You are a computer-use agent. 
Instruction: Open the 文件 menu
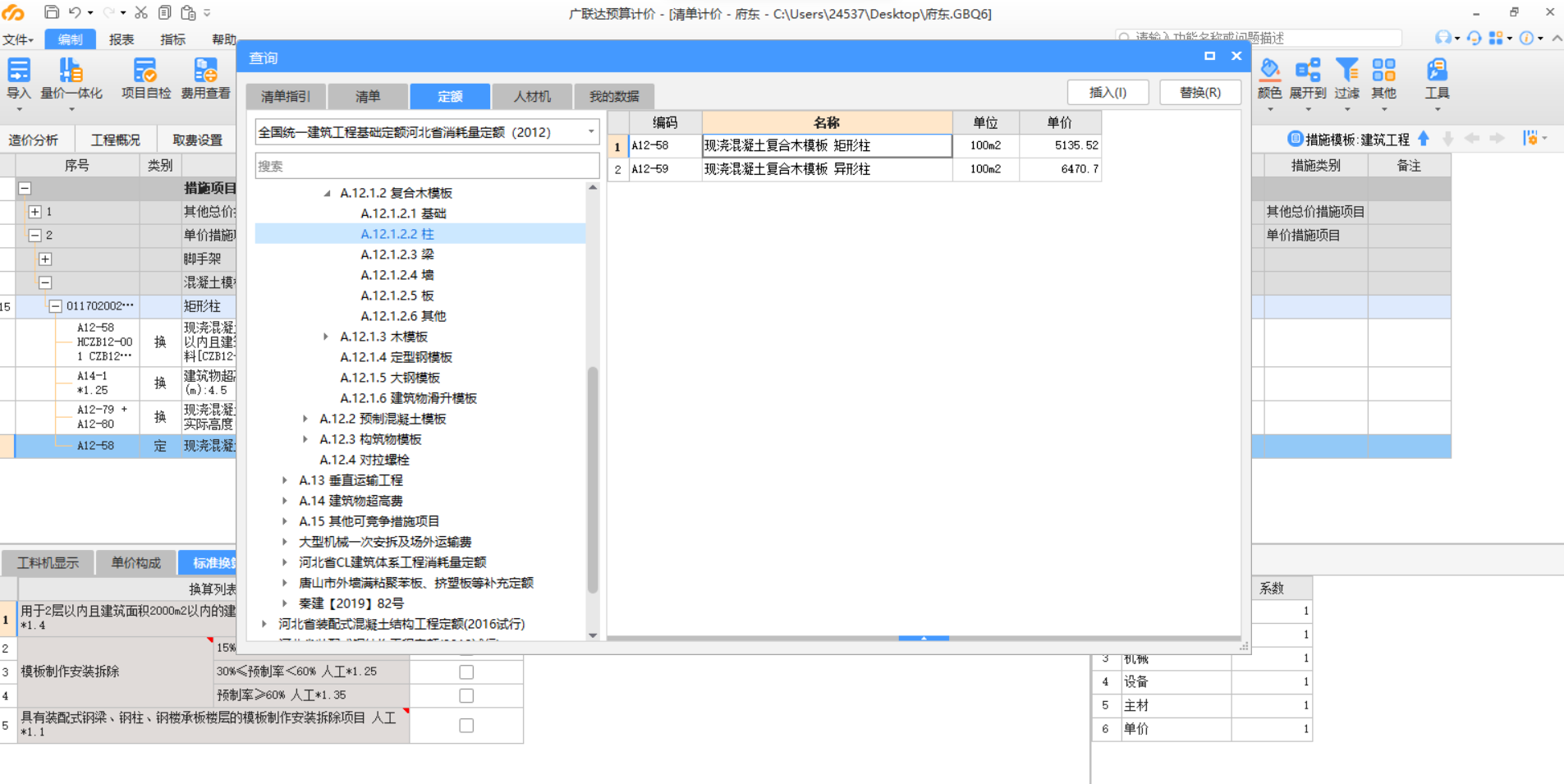pyautogui.click(x=17, y=39)
